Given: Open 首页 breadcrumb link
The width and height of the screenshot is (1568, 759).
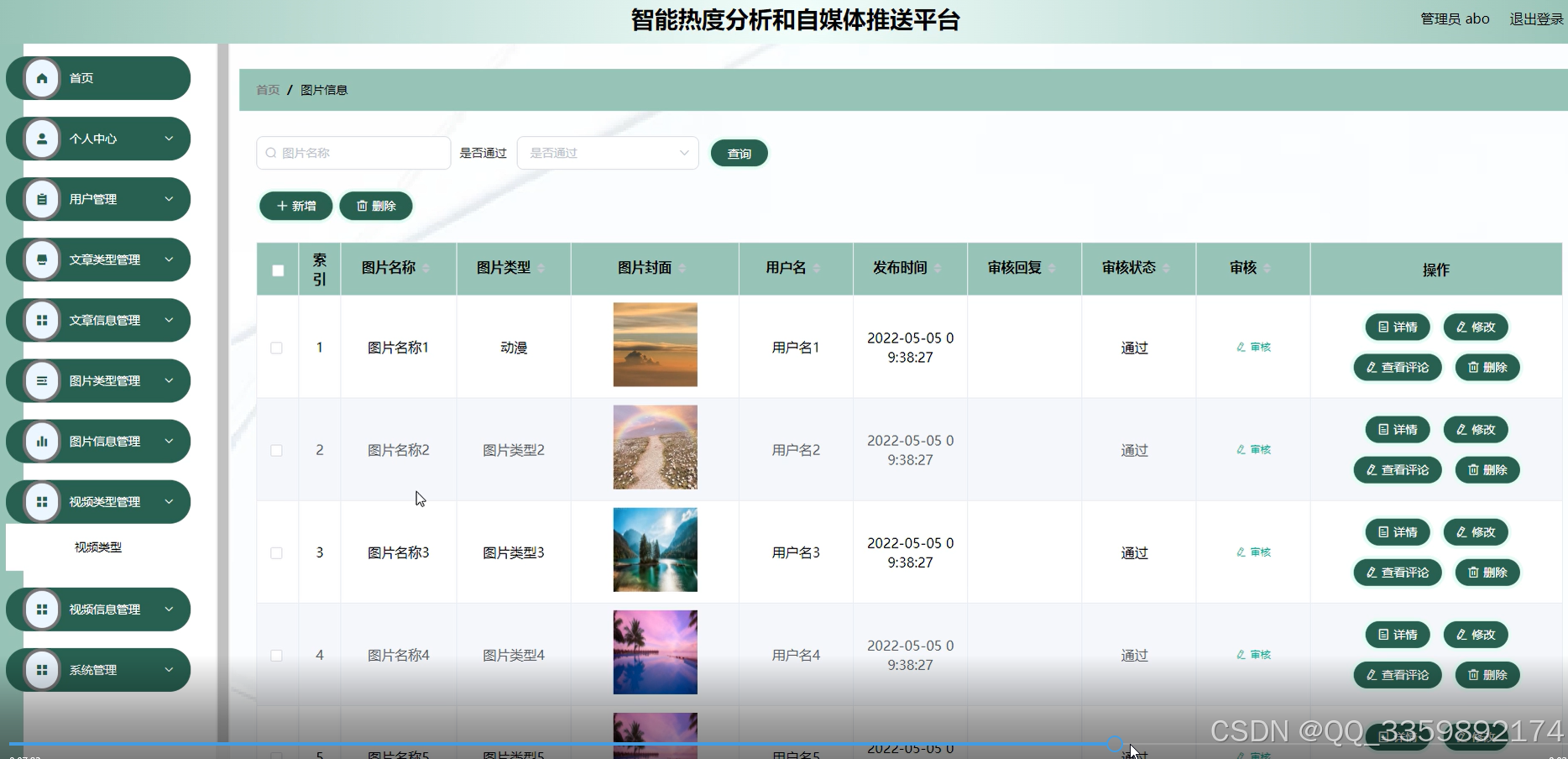Looking at the screenshot, I should (266, 90).
